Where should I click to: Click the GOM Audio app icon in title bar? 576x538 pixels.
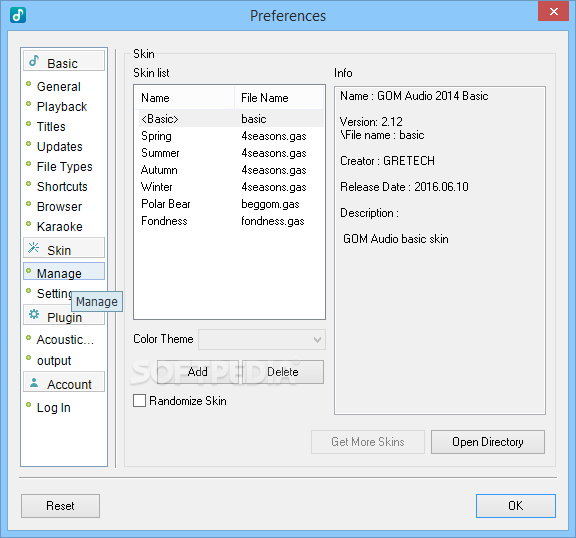point(18,15)
